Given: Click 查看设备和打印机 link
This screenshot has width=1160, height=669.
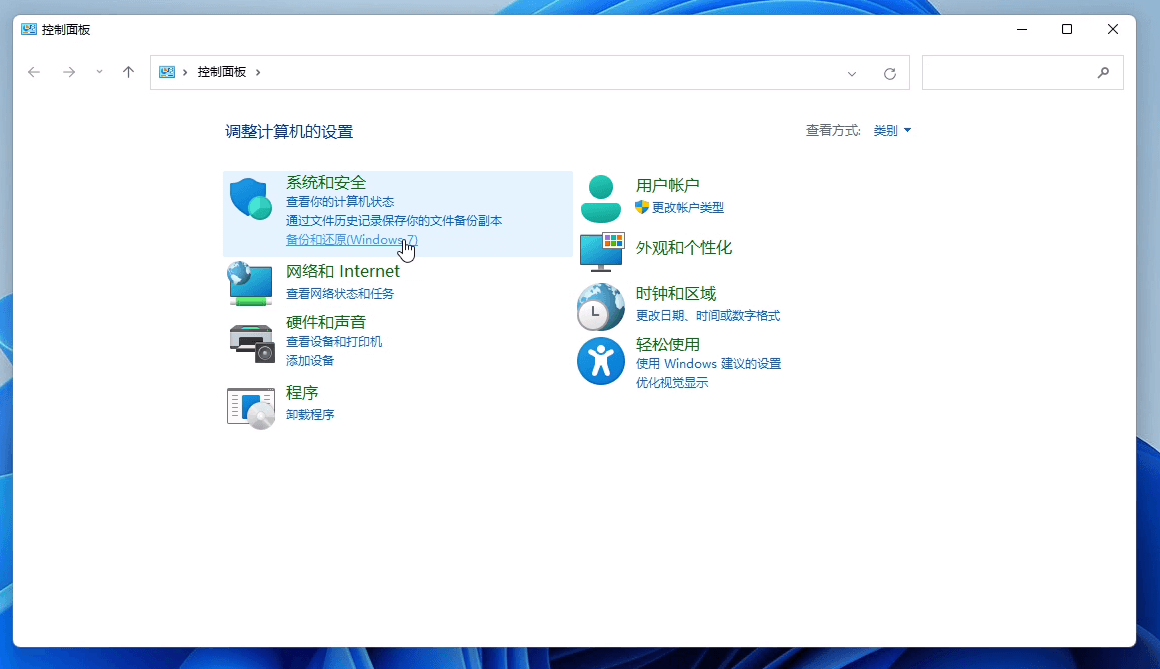Looking at the screenshot, I should (x=334, y=341).
